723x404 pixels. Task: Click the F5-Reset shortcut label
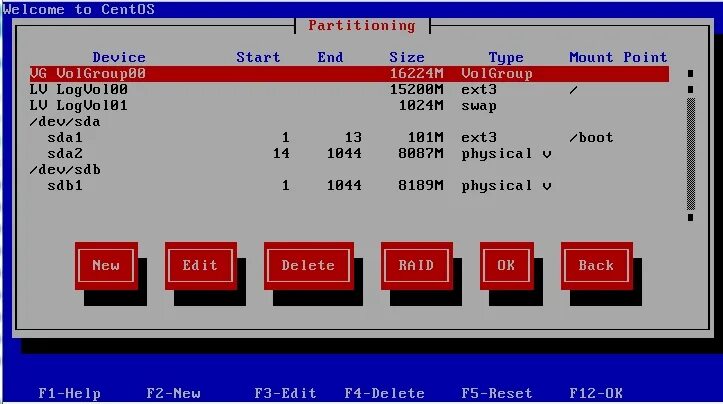(x=497, y=393)
